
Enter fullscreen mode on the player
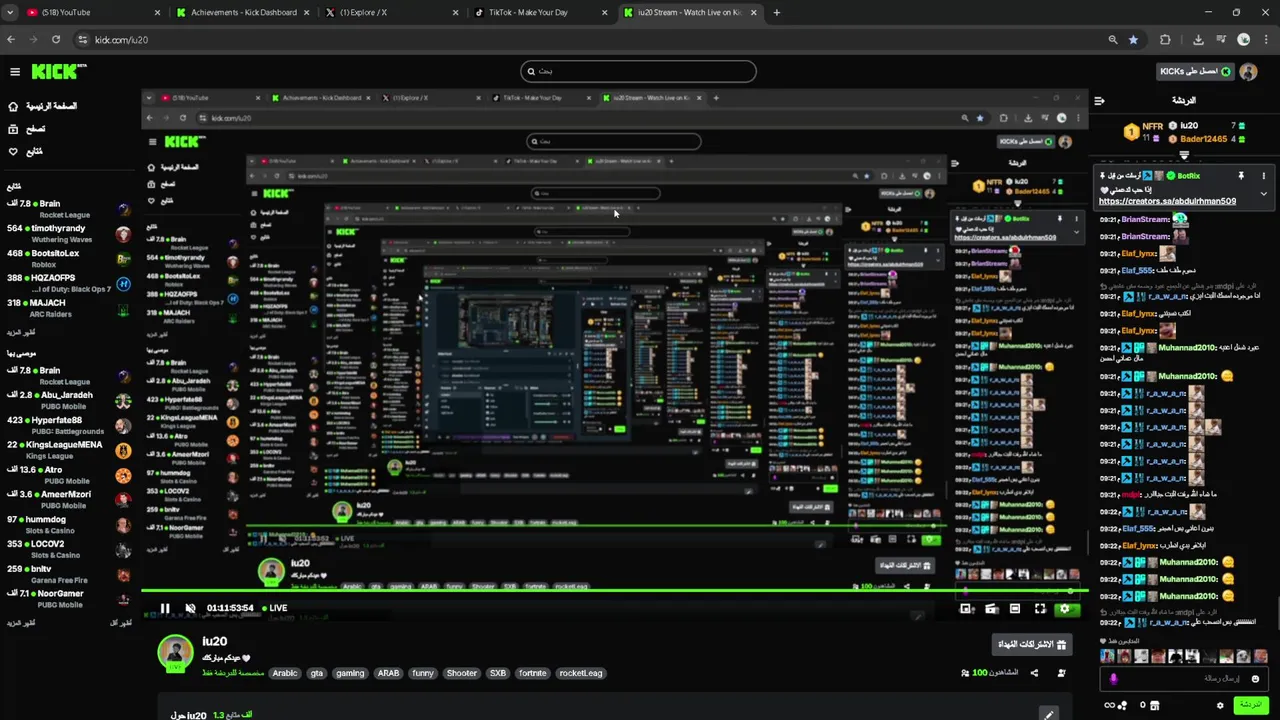[1040, 608]
